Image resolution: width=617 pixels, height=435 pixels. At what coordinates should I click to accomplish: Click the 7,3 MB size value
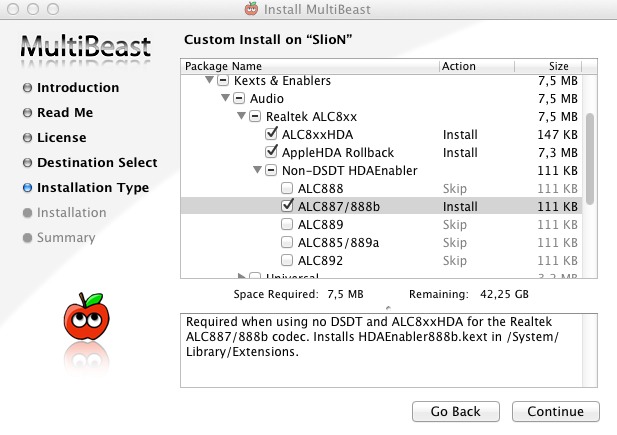click(558, 153)
